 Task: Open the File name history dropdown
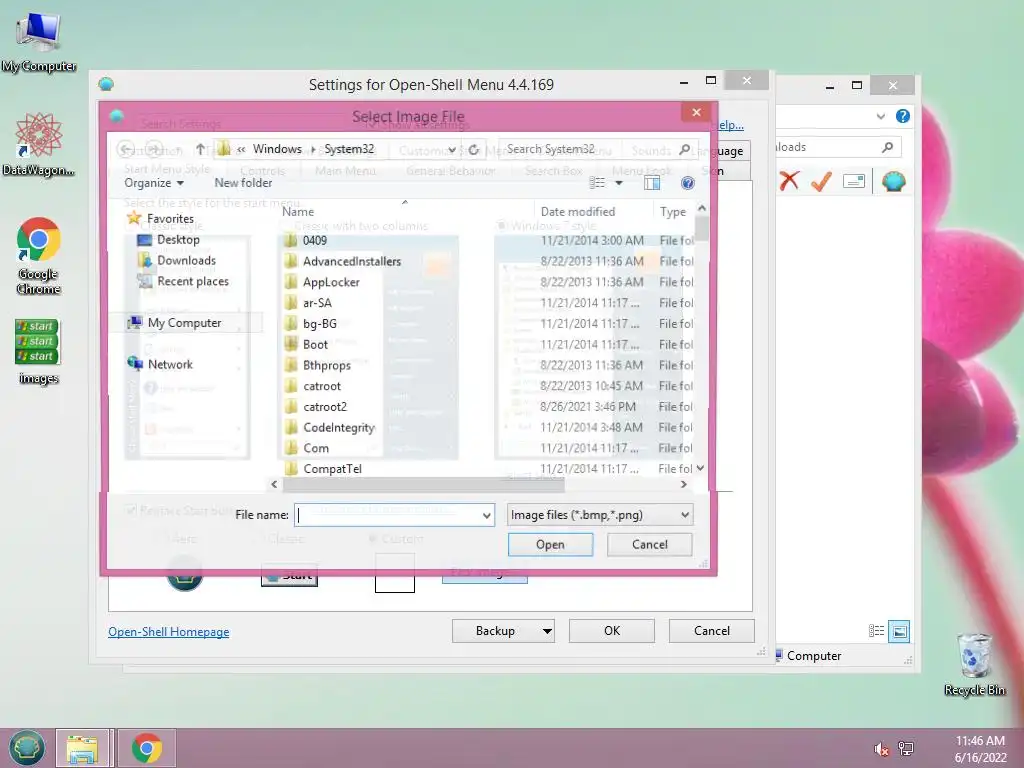[x=487, y=515]
